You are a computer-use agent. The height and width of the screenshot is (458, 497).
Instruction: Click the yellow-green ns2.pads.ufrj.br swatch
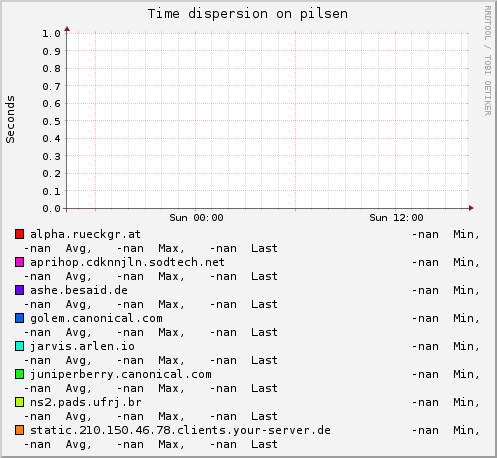coord(19,402)
